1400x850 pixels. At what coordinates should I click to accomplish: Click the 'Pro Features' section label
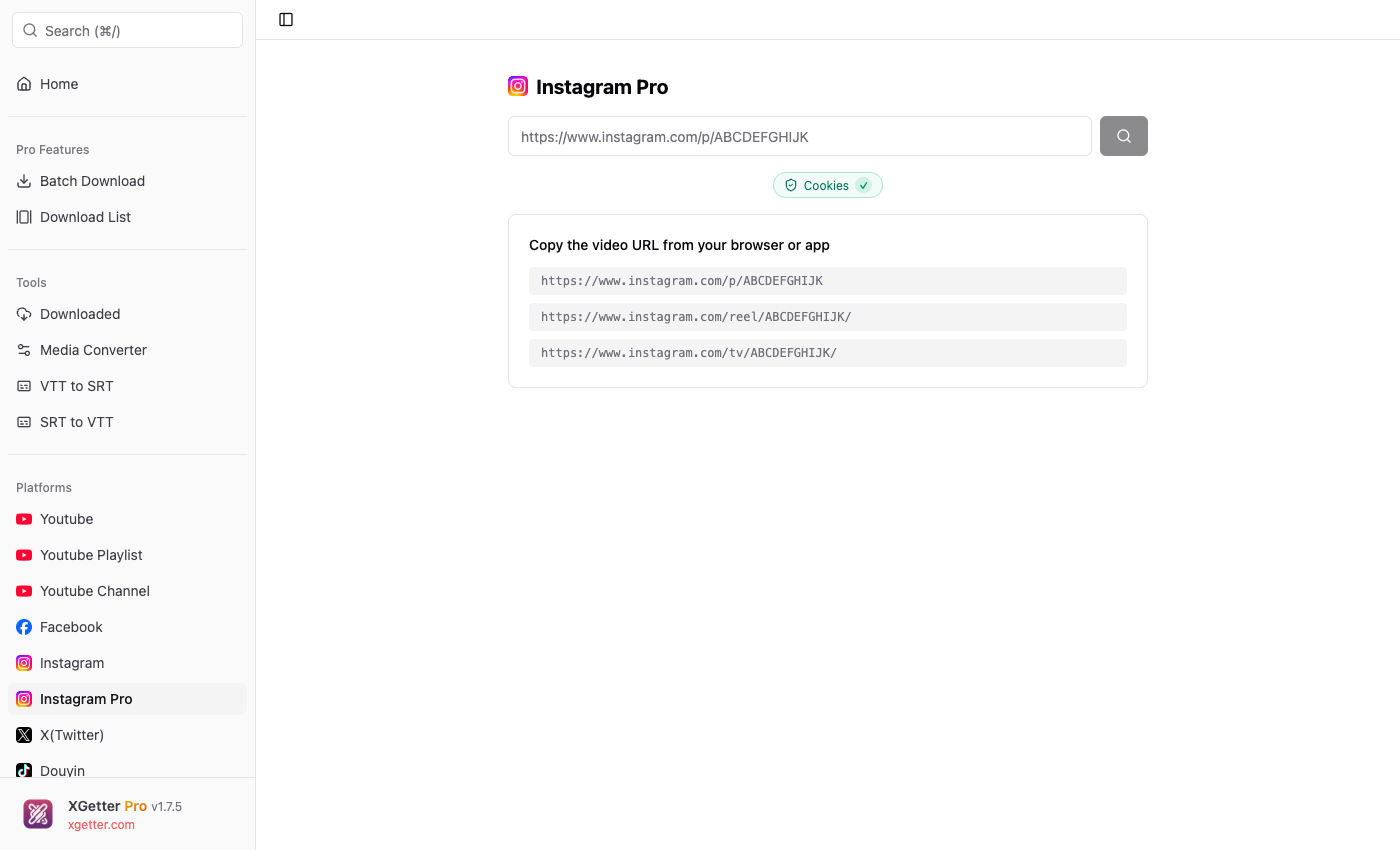(x=53, y=150)
